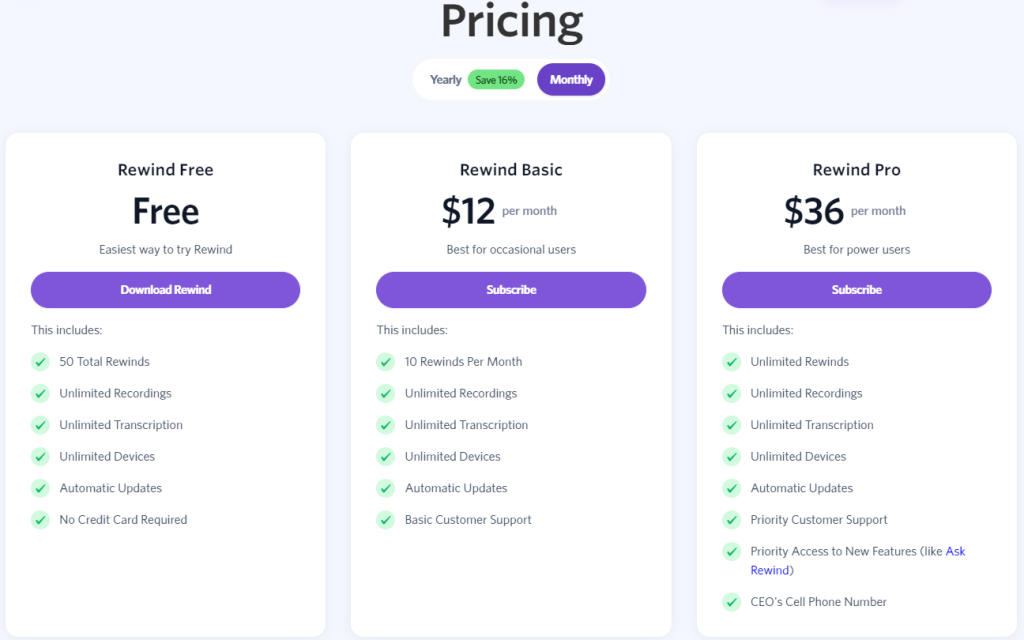Select Monthly billing option

point(571,80)
